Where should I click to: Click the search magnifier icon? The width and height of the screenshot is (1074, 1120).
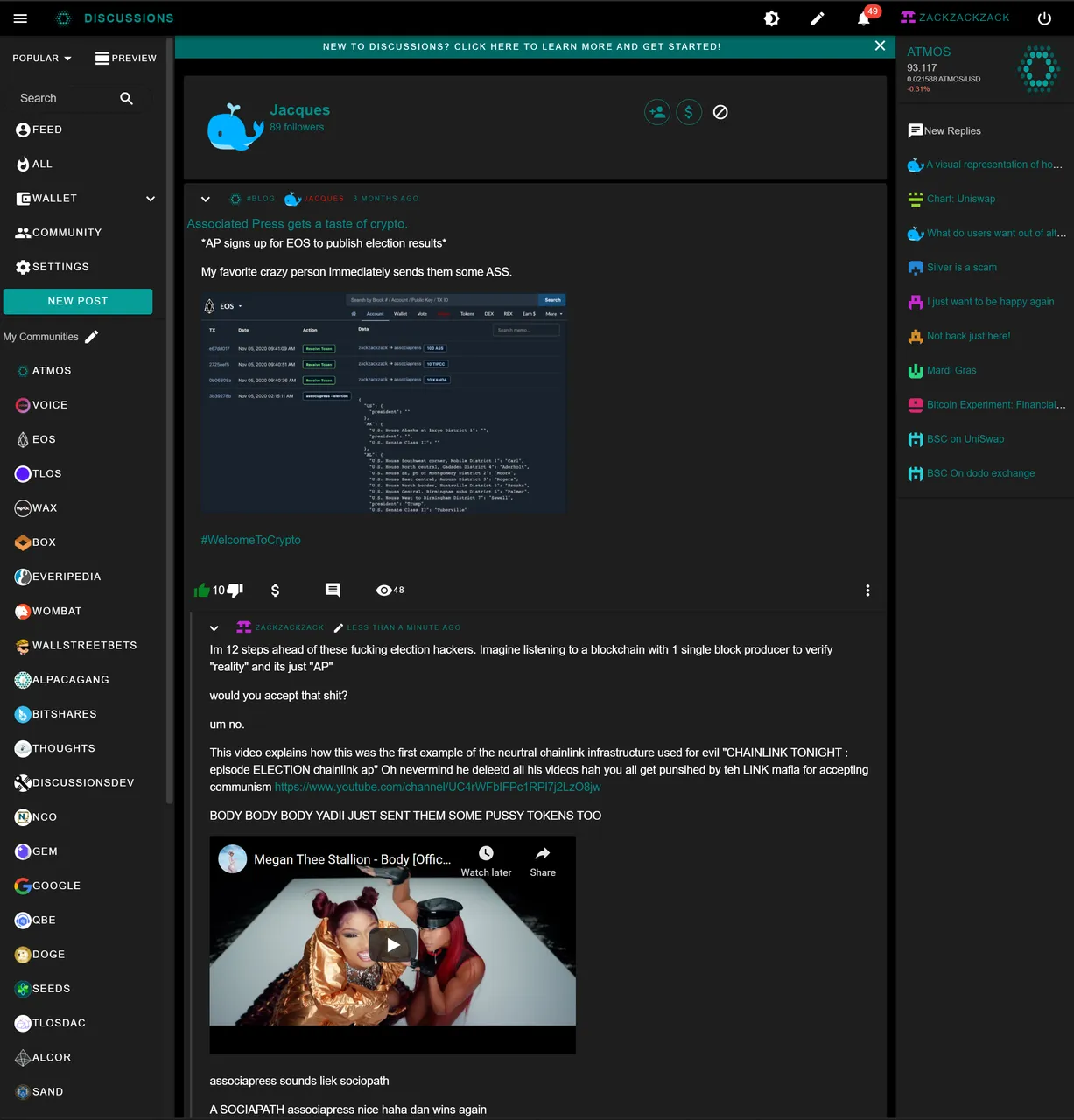[127, 98]
